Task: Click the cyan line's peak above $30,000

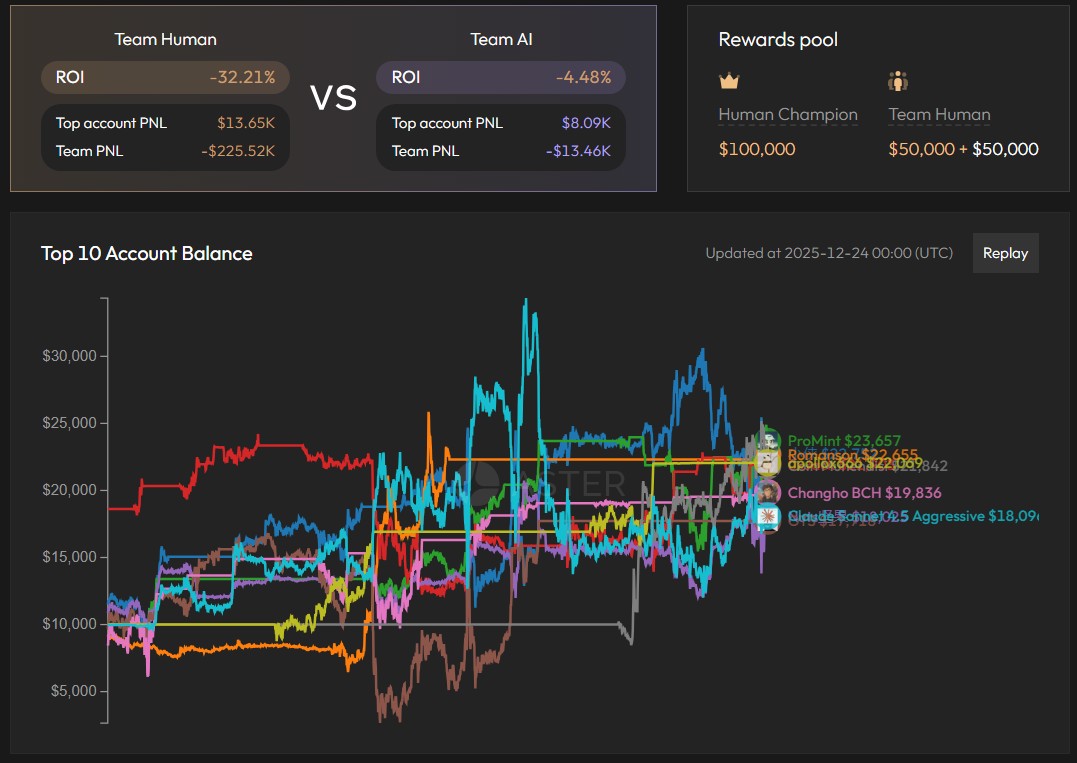Action: (x=524, y=300)
